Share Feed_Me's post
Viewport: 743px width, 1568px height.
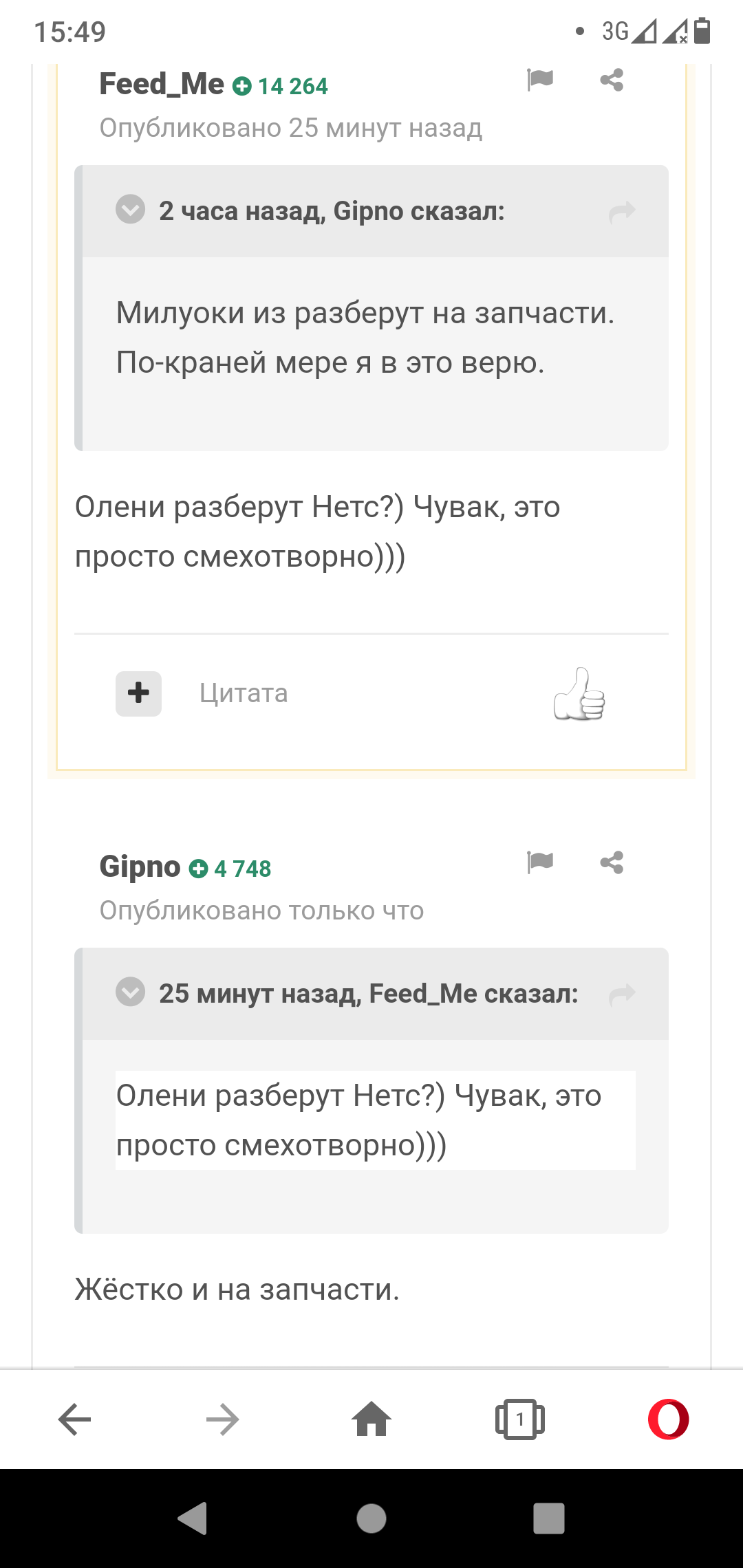point(612,80)
